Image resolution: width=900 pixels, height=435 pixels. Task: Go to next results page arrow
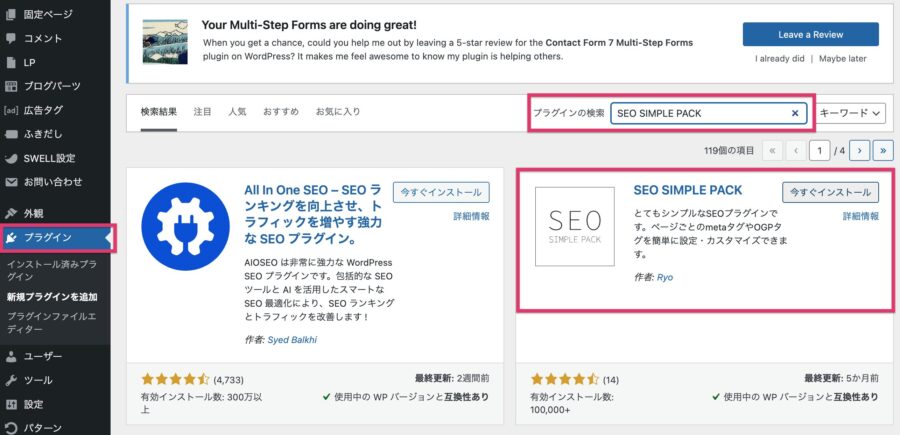point(859,151)
